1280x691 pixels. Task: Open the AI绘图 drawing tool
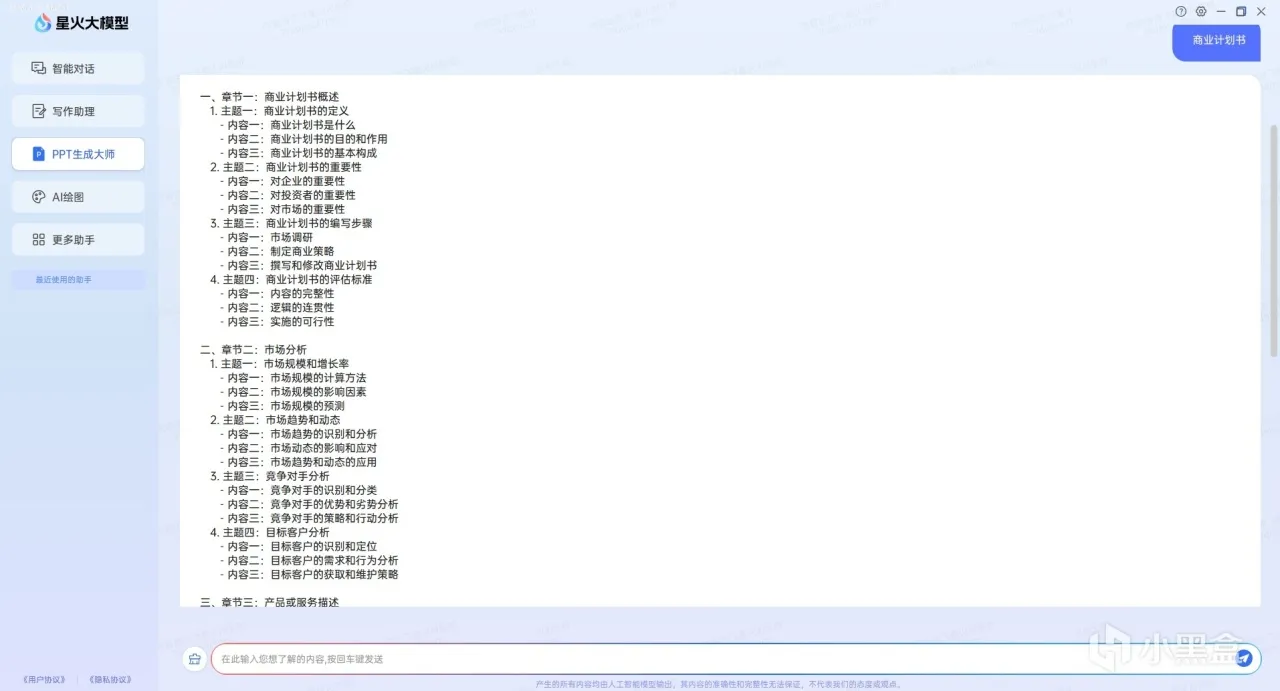click(x=78, y=197)
